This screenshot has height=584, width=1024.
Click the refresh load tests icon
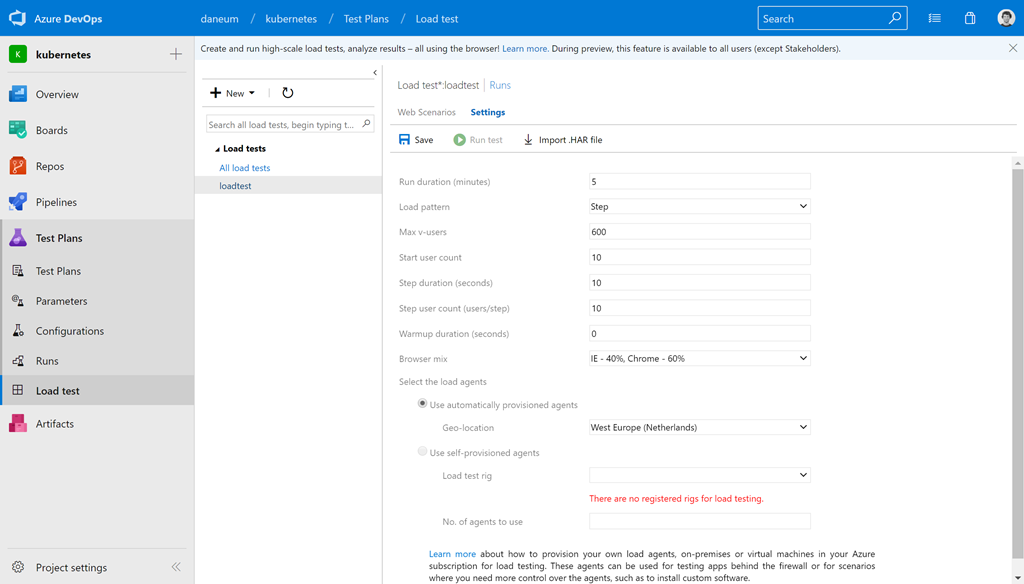click(x=288, y=93)
